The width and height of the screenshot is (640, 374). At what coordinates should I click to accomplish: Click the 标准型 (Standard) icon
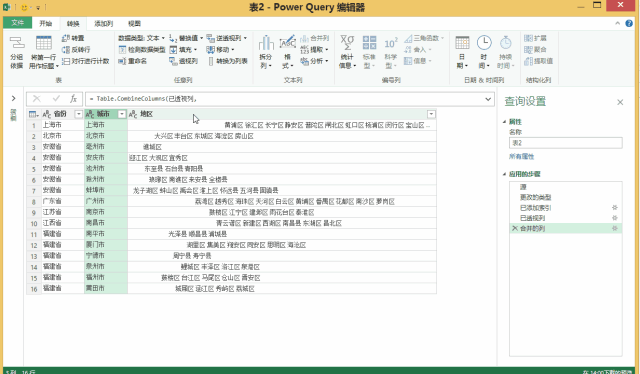tap(369, 43)
